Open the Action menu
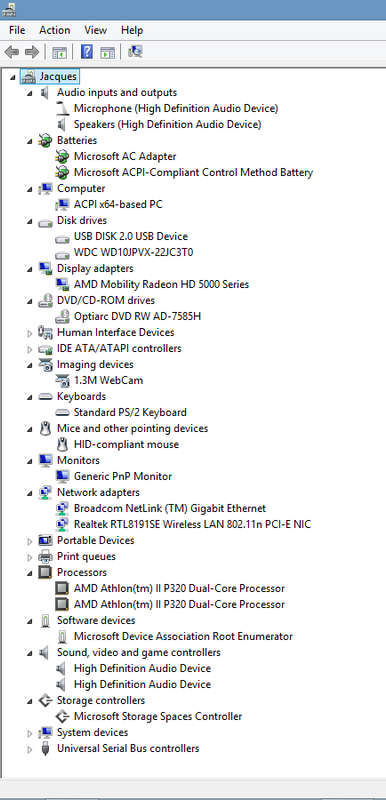The width and height of the screenshot is (386, 800). point(55,30)
